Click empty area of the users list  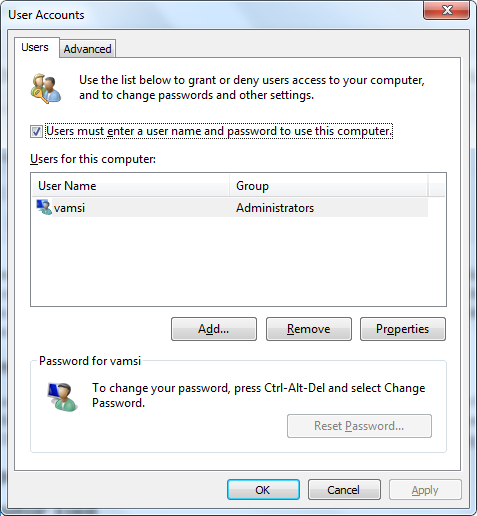[238, 262]
